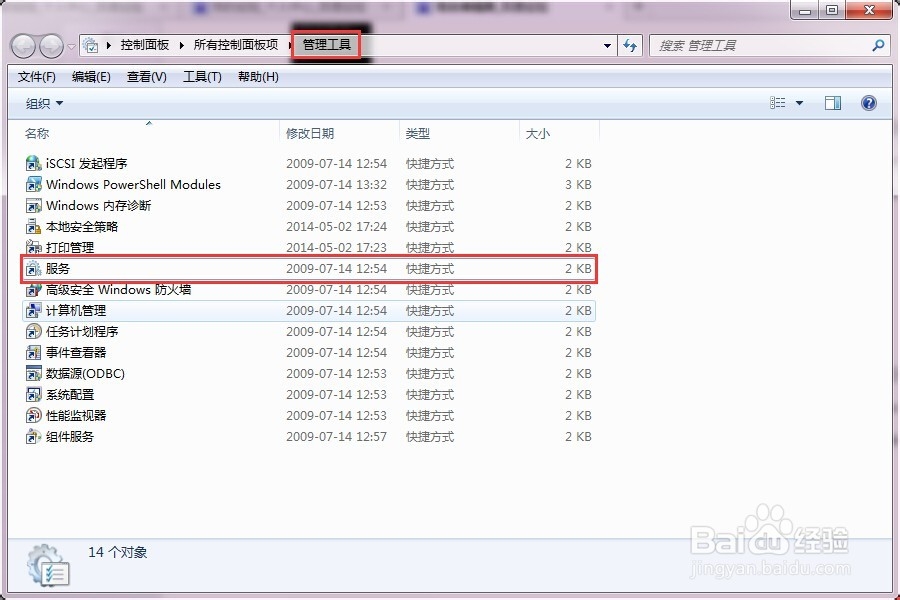Open the 工具(T) menu
The width and height of the screenshot is (900, 600).
click(x=200, y=76)
